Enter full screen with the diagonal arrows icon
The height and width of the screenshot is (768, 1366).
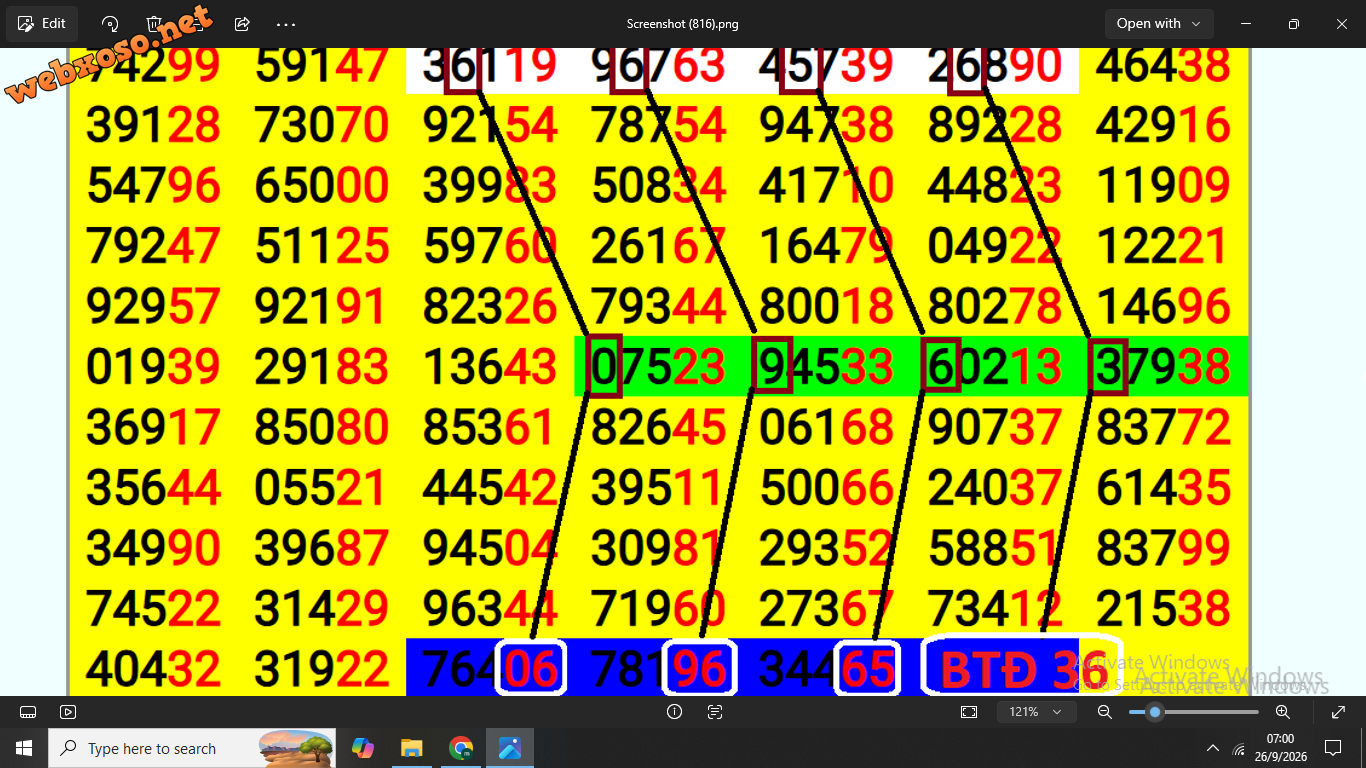[1338, 712]
